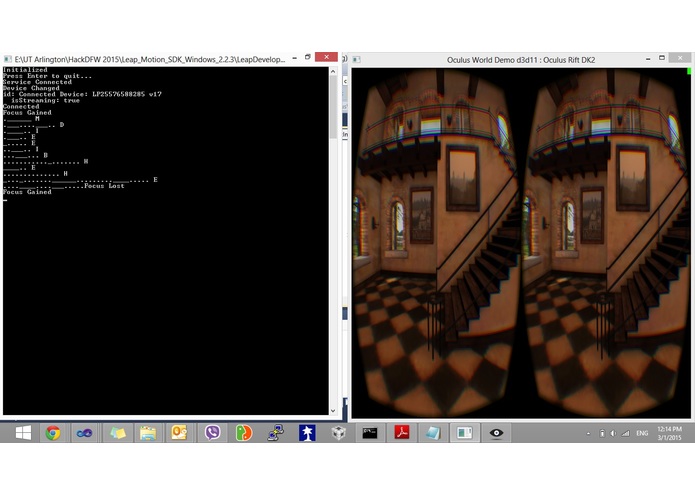Open the Visual Studio infinity icon on taskbar

click(x=84, y=432)
